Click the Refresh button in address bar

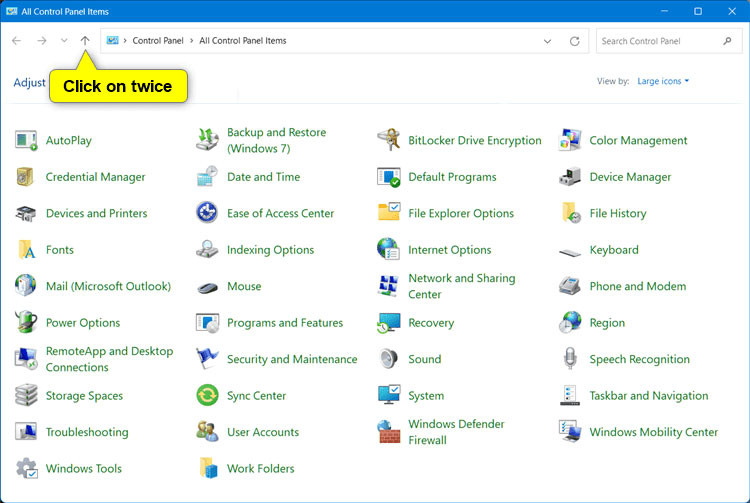[x=574, y=41]
